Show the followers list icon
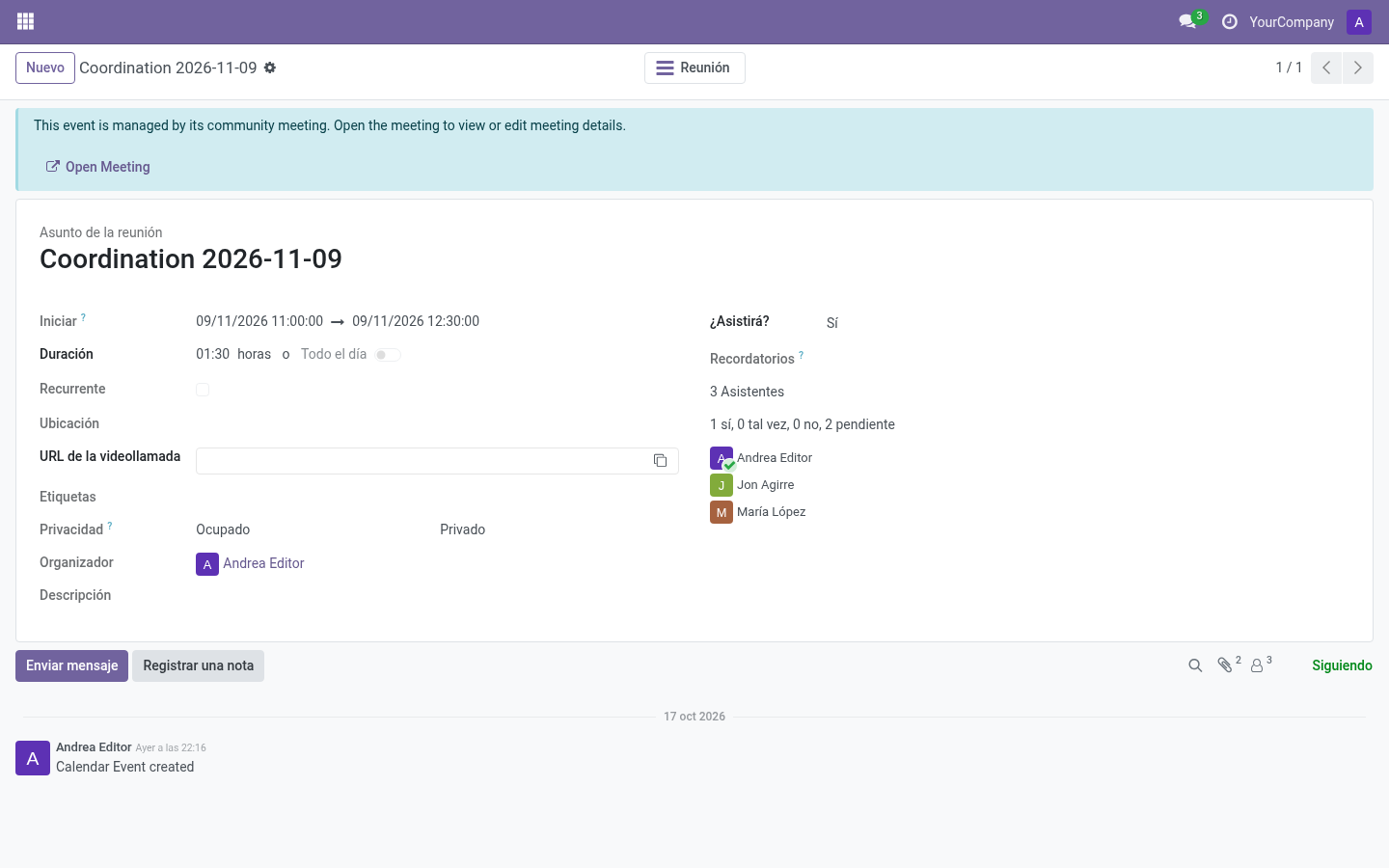The image size is (1389, 868). [1257, 665]
